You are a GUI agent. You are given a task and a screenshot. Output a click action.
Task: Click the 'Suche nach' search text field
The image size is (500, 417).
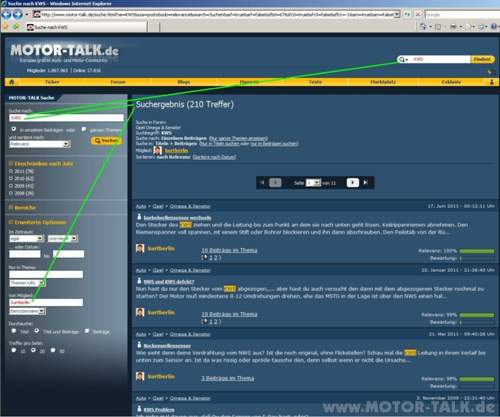pyautogui.click(x=66, y=118)
